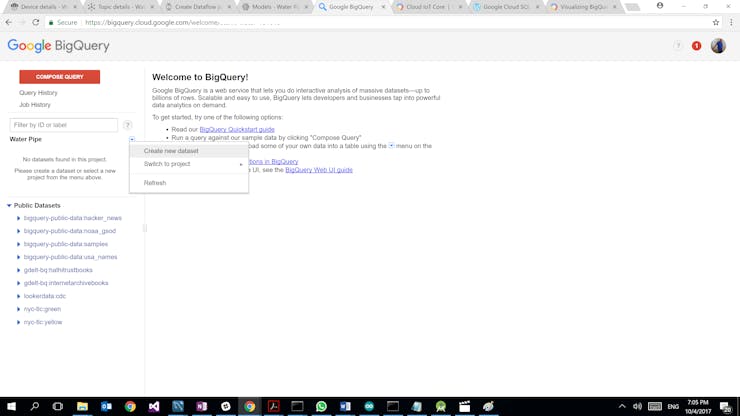Open the taskbar clock showing 7:05 PM
The width and height of the screenshot is (740, 416).
pos(698,407)
